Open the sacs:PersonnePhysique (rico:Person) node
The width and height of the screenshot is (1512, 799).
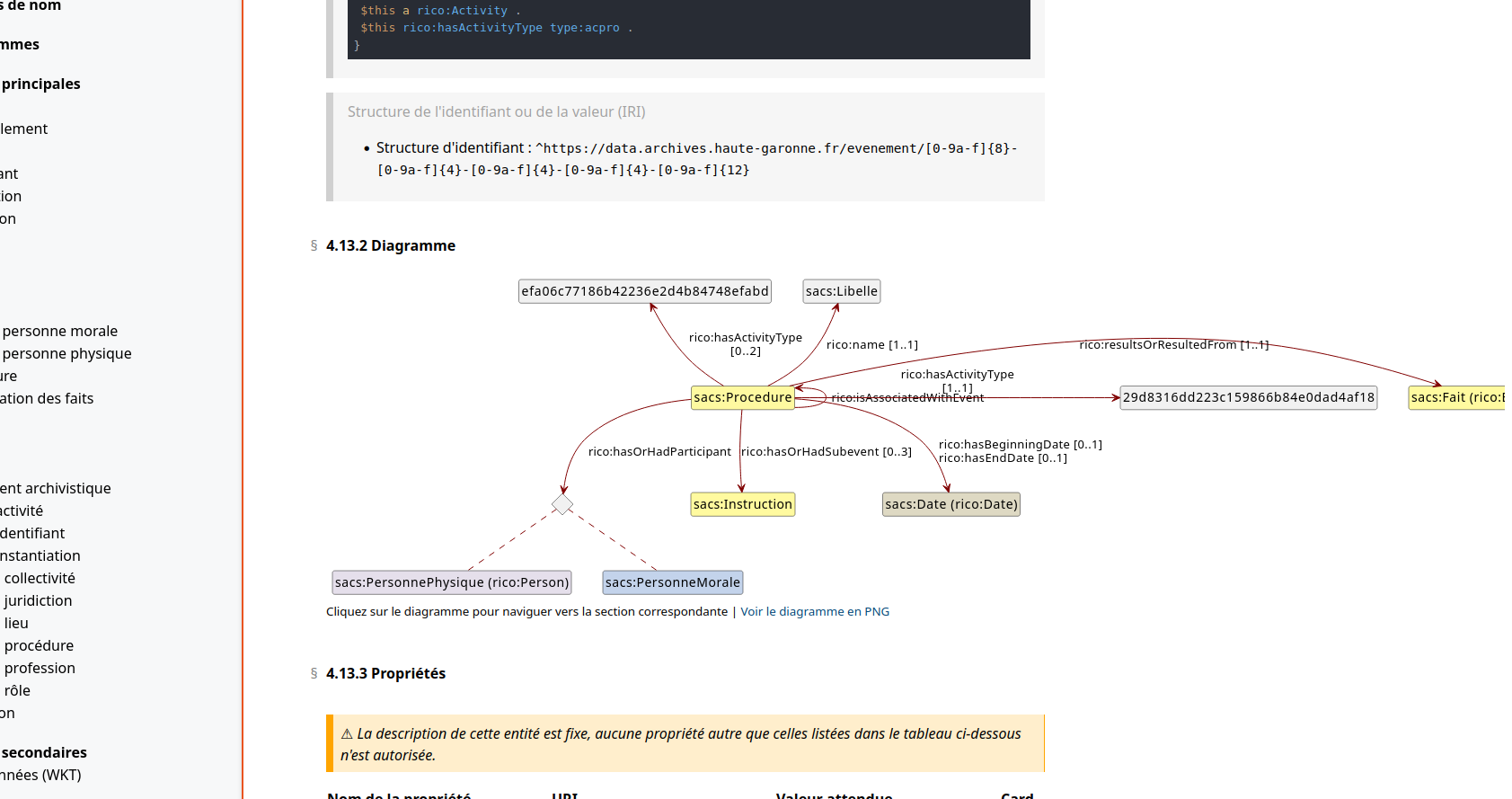pos(451,582)
